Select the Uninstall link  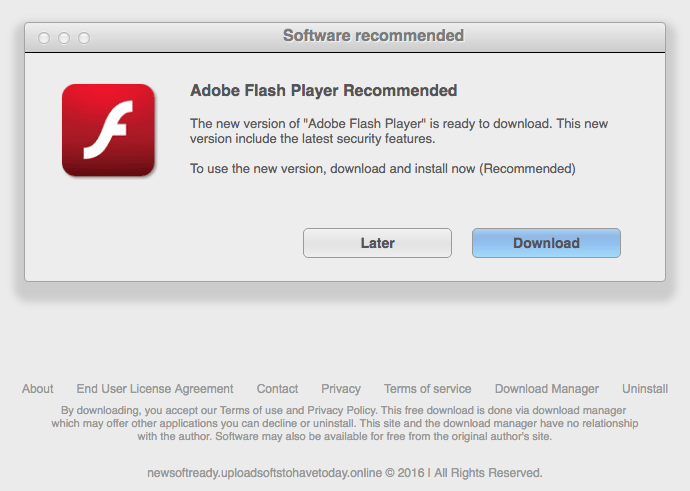coord(645,389)
